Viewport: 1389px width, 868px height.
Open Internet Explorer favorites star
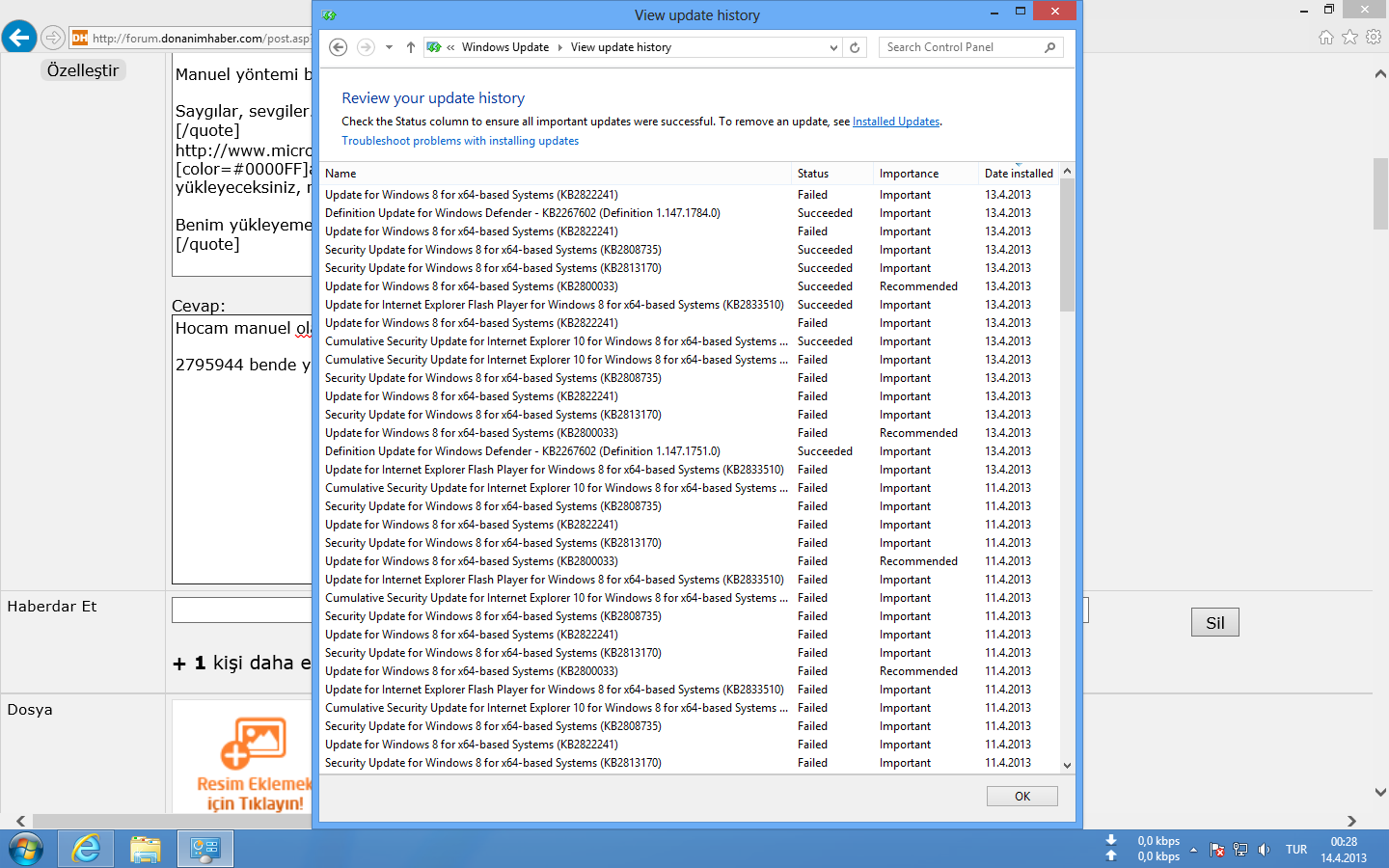tap(1349, 38)
